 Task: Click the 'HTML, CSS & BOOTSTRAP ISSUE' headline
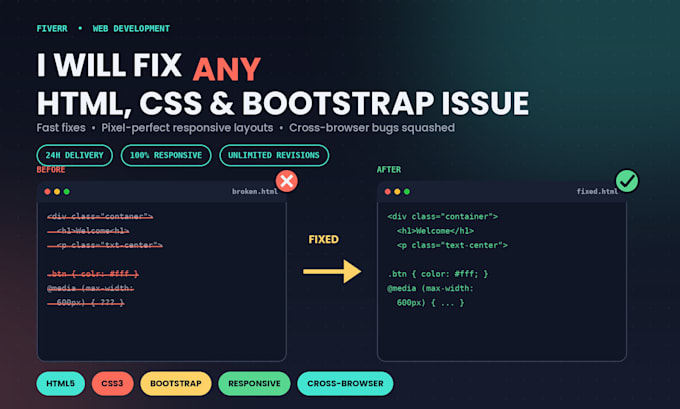[283, 104]
